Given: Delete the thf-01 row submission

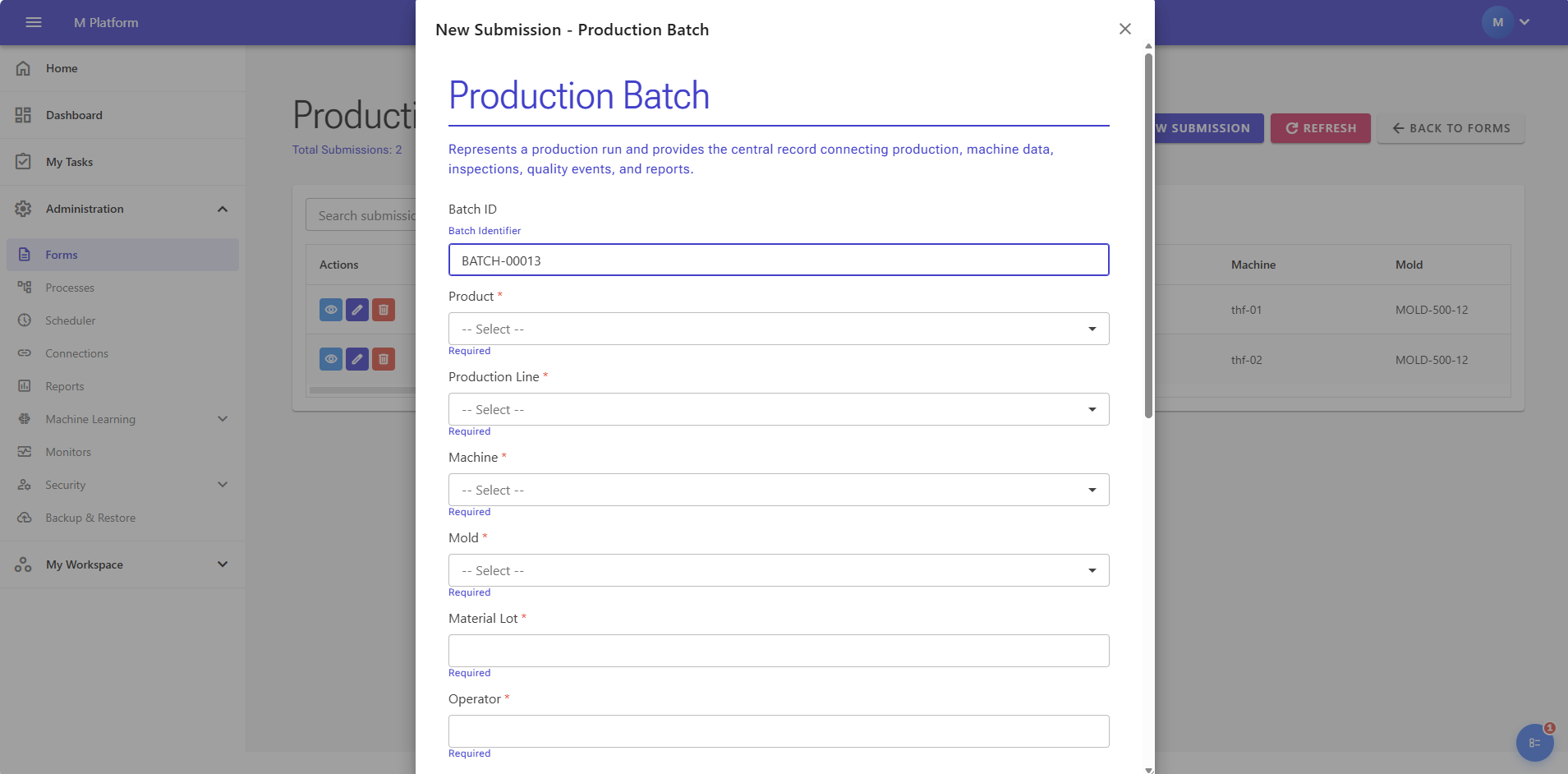Looking at the screenshot, I should tap(384, 310).
